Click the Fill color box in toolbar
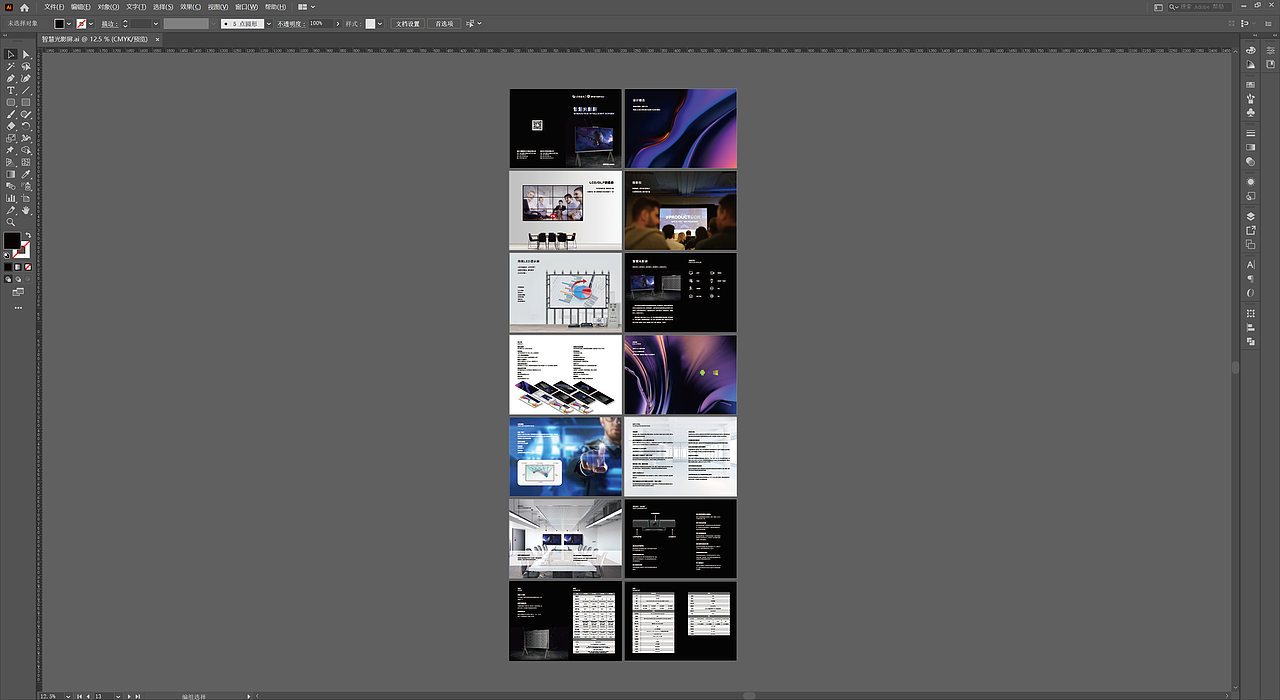The width and height of the screenshot is (1280, 700). click(x=11, y=240)
